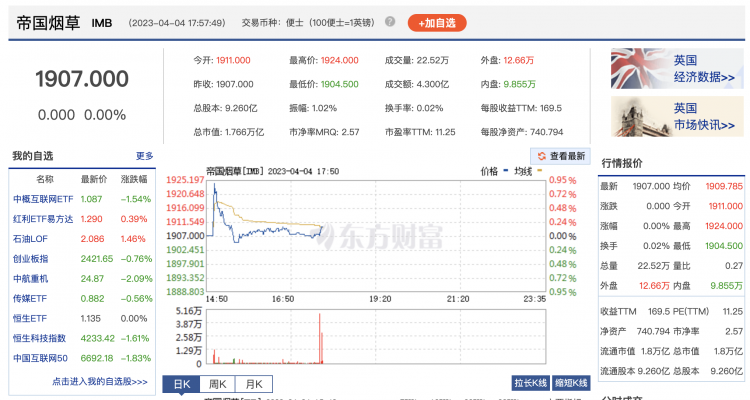Click the 均线 legend yellow marker
The image size is (750, 400).
[x=540, y=170]
